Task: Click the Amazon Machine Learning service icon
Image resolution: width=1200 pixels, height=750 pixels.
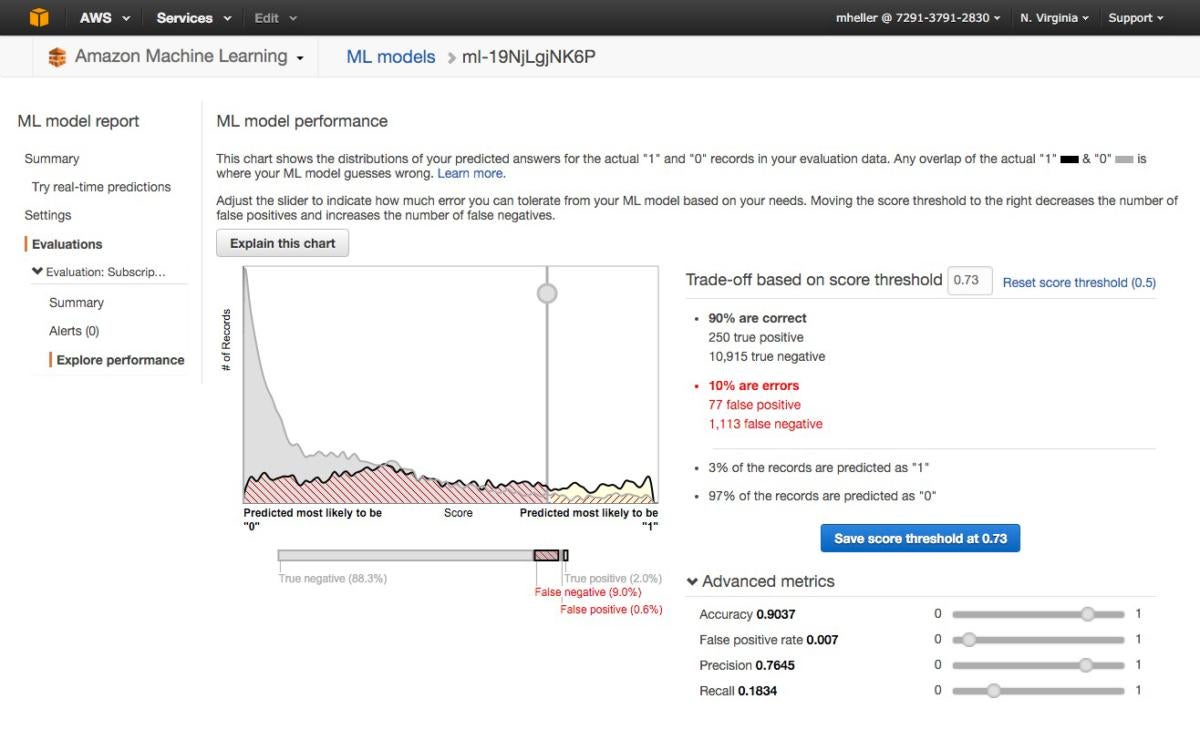Action: coord(57,58)
